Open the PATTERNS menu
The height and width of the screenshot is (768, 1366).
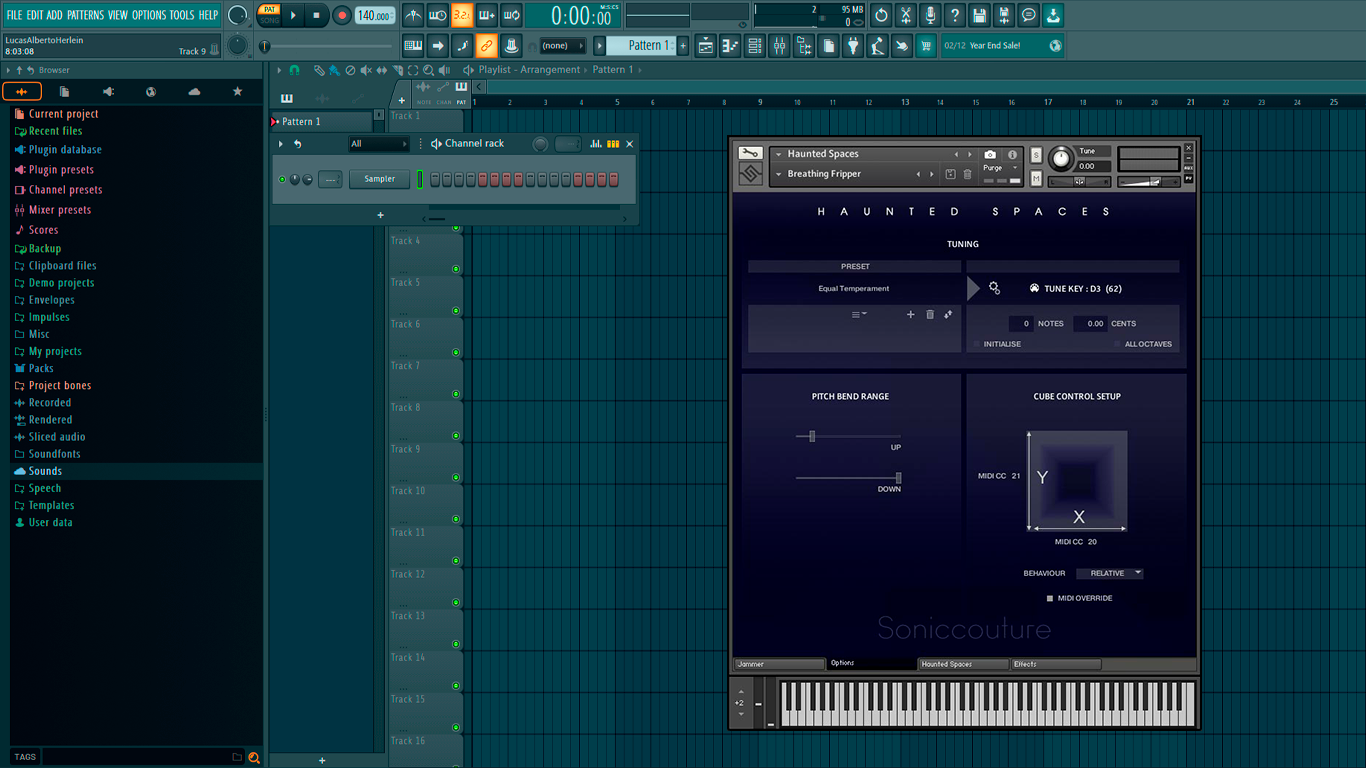coord(85,15)
